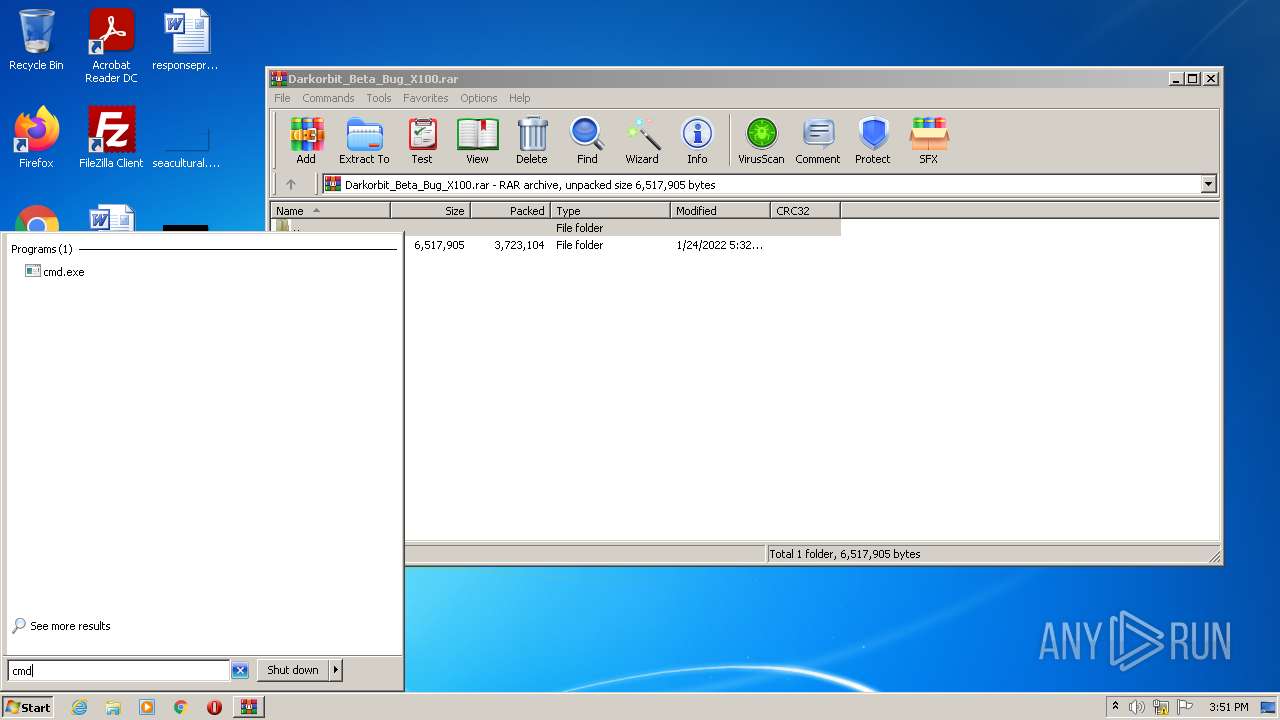Click the Show desktop button
Image resolution: width=1280 pixels, height=720 pixels.
[1268, 707]
